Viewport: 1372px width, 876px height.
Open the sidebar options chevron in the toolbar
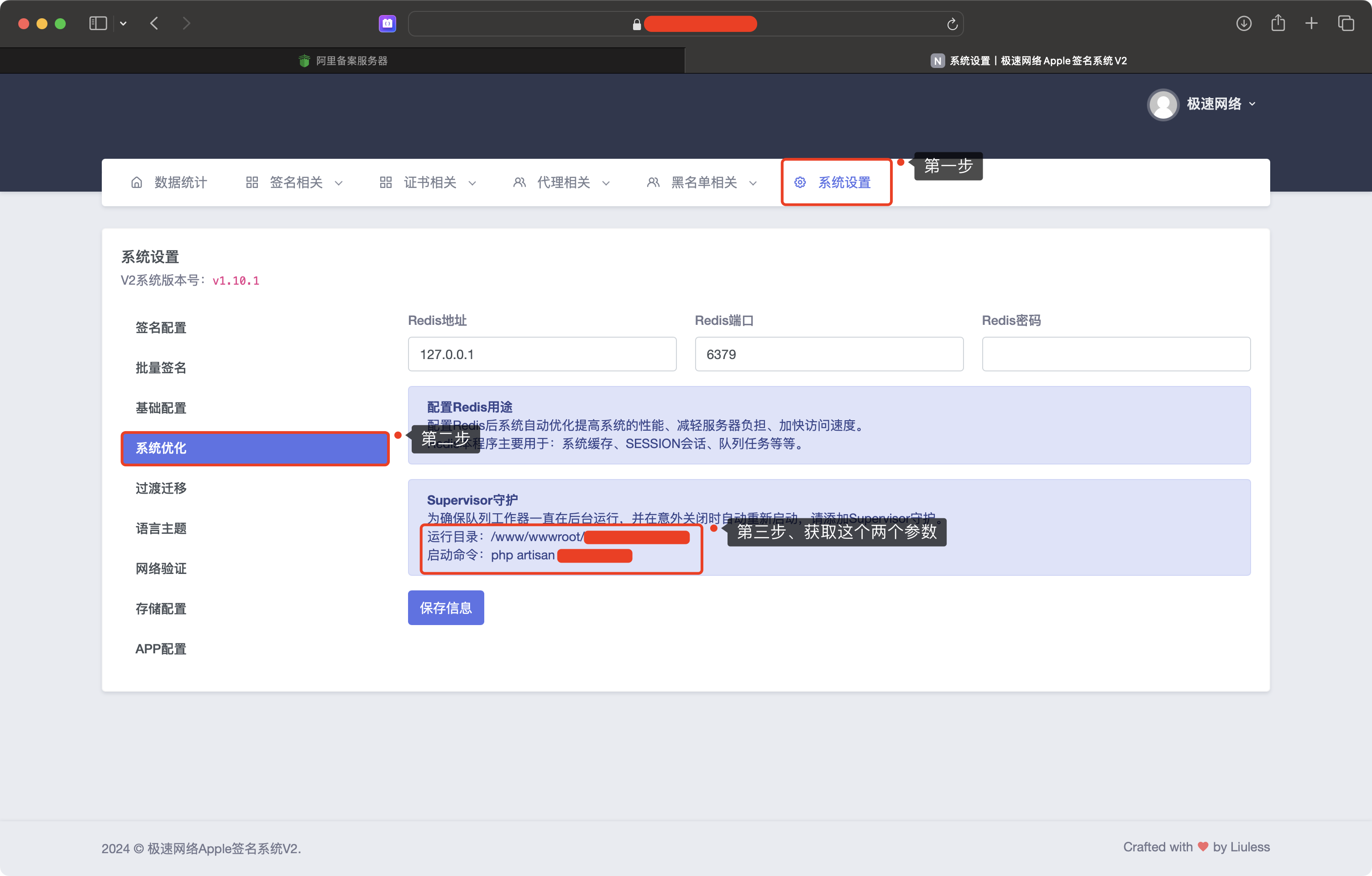pos(123,24)
